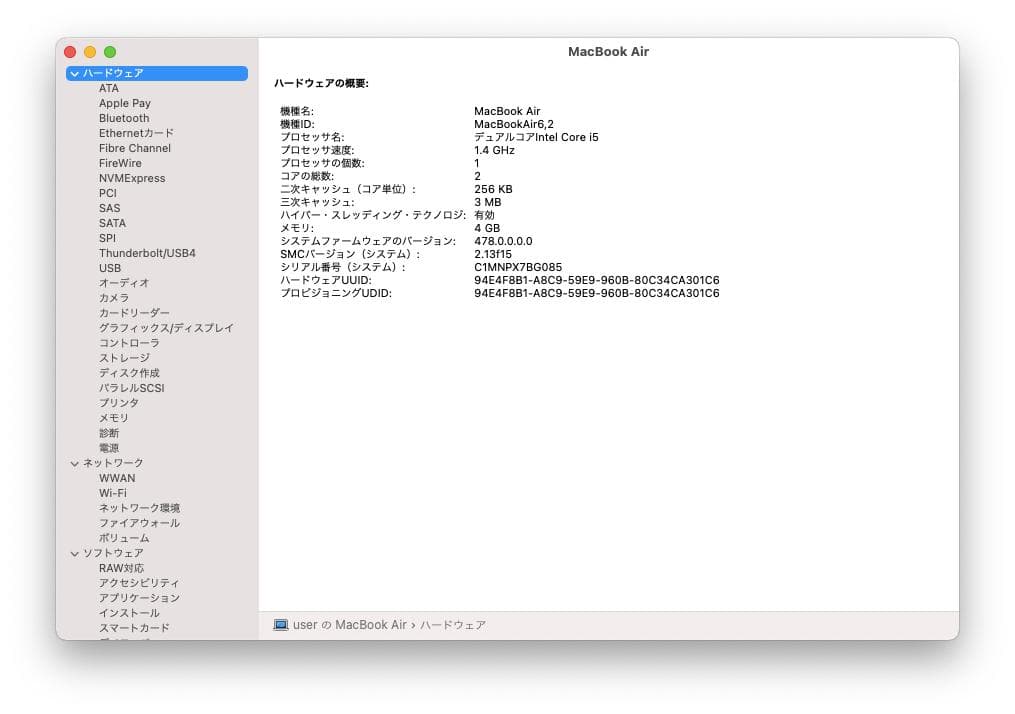Image resolution: width=1015 pixels, height=714 pixels.
Task: Check the カメラ hardware entry
Action: [x=111, y=298]
